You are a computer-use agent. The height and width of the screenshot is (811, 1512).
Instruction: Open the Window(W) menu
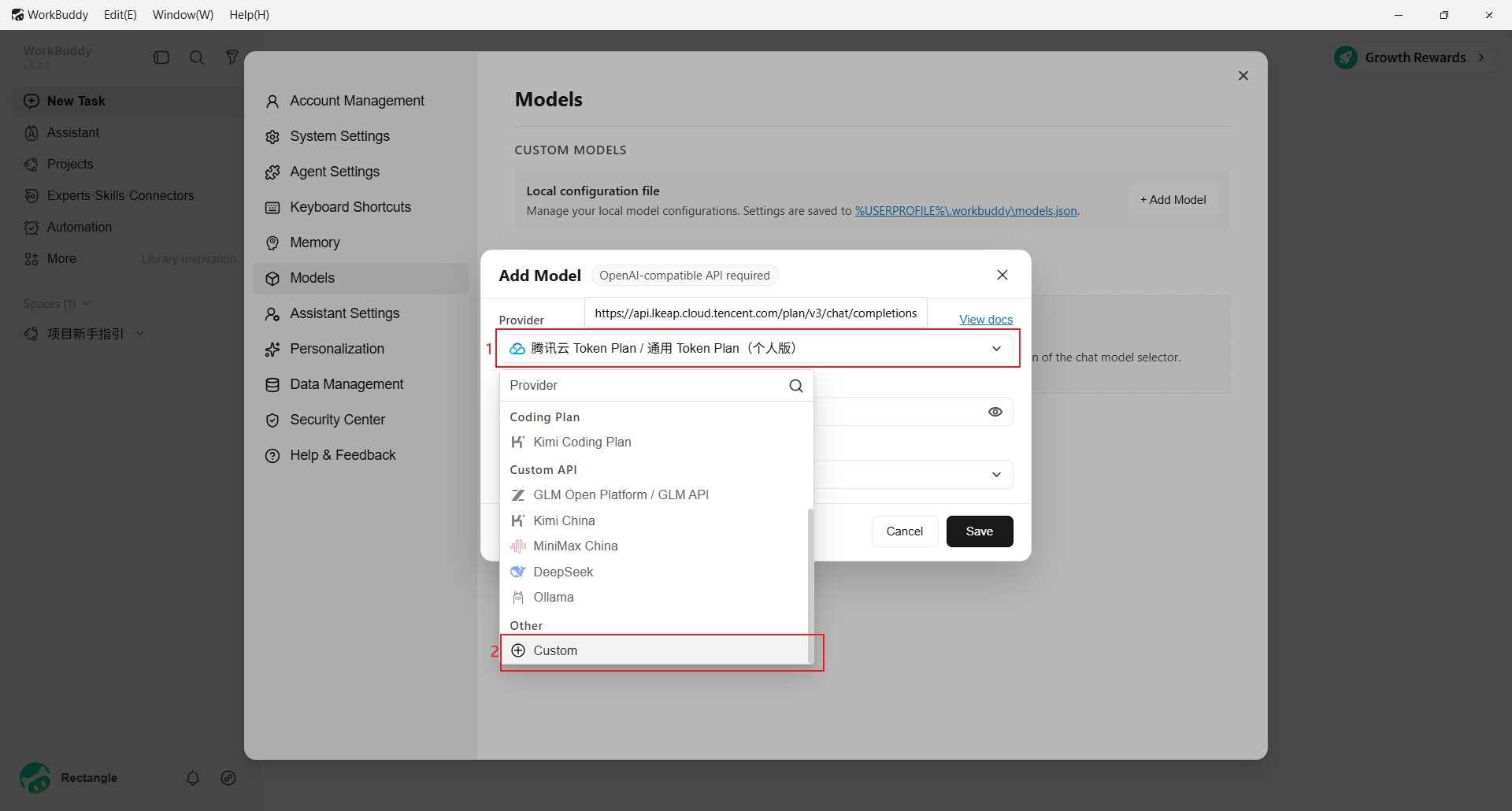click(183, 15)
